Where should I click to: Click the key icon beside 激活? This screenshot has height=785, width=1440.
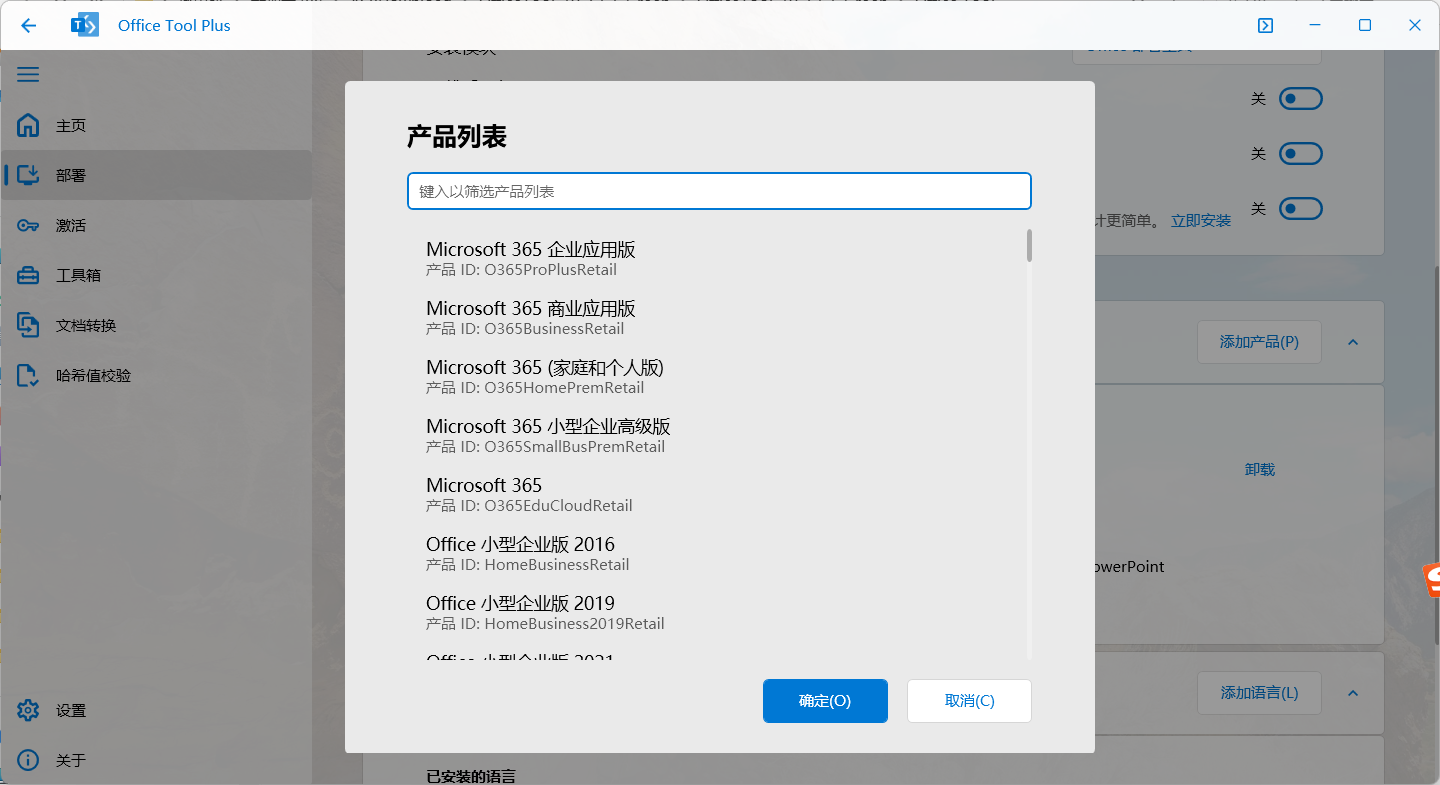28,225
